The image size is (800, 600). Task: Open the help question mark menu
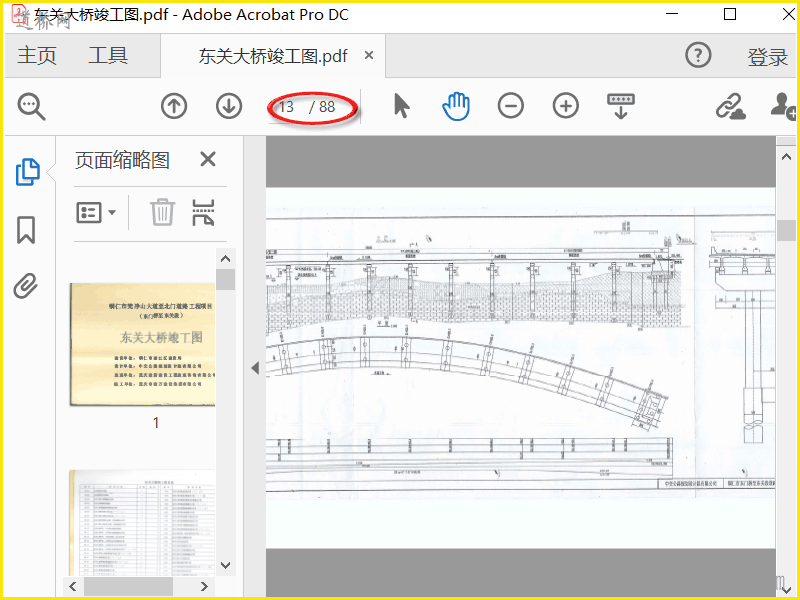[698, 55]
